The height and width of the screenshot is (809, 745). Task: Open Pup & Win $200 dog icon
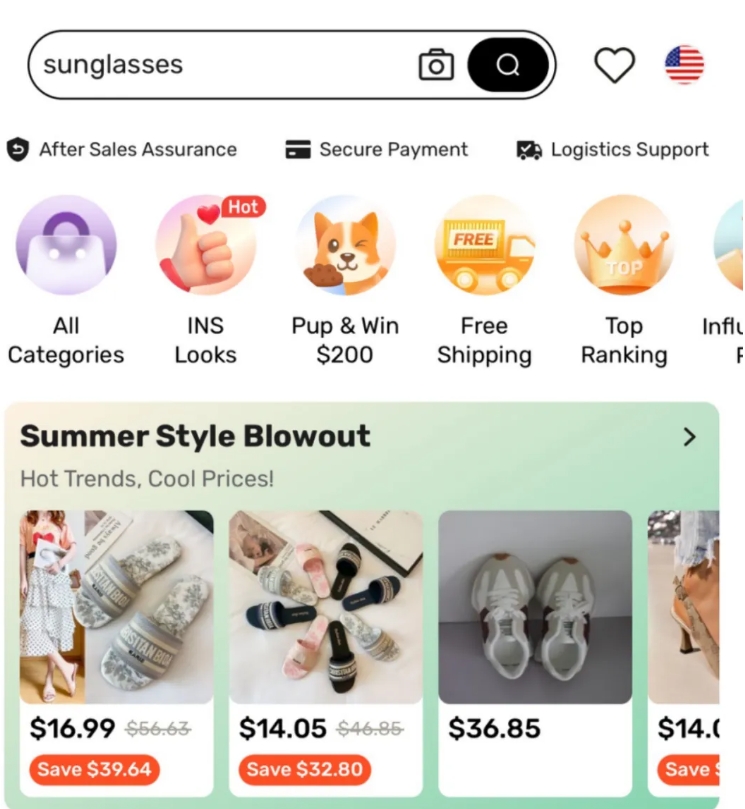click(345, 245)
